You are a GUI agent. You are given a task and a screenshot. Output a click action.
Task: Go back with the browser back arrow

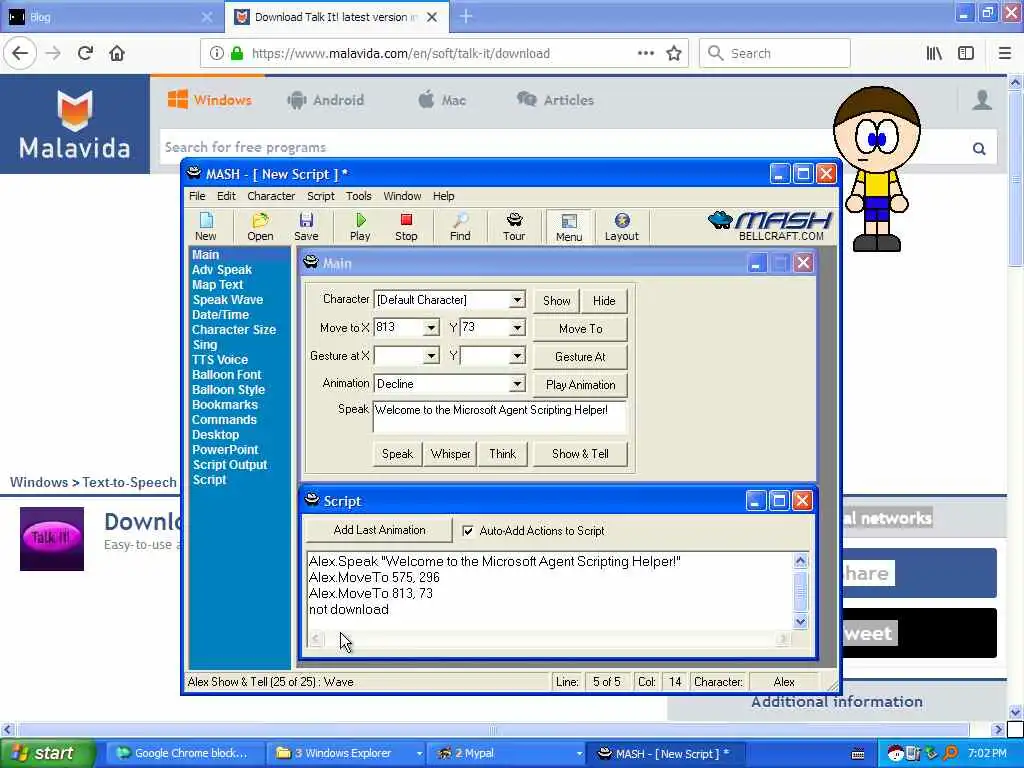coord(20,53)
